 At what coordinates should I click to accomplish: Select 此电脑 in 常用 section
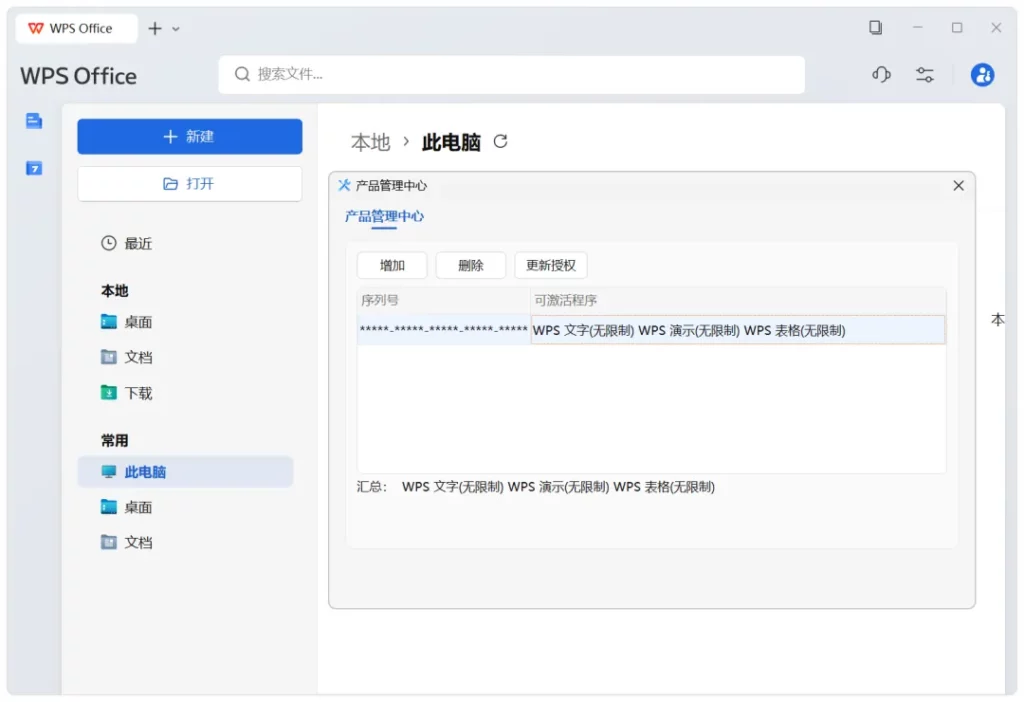[x=185, y=471]
